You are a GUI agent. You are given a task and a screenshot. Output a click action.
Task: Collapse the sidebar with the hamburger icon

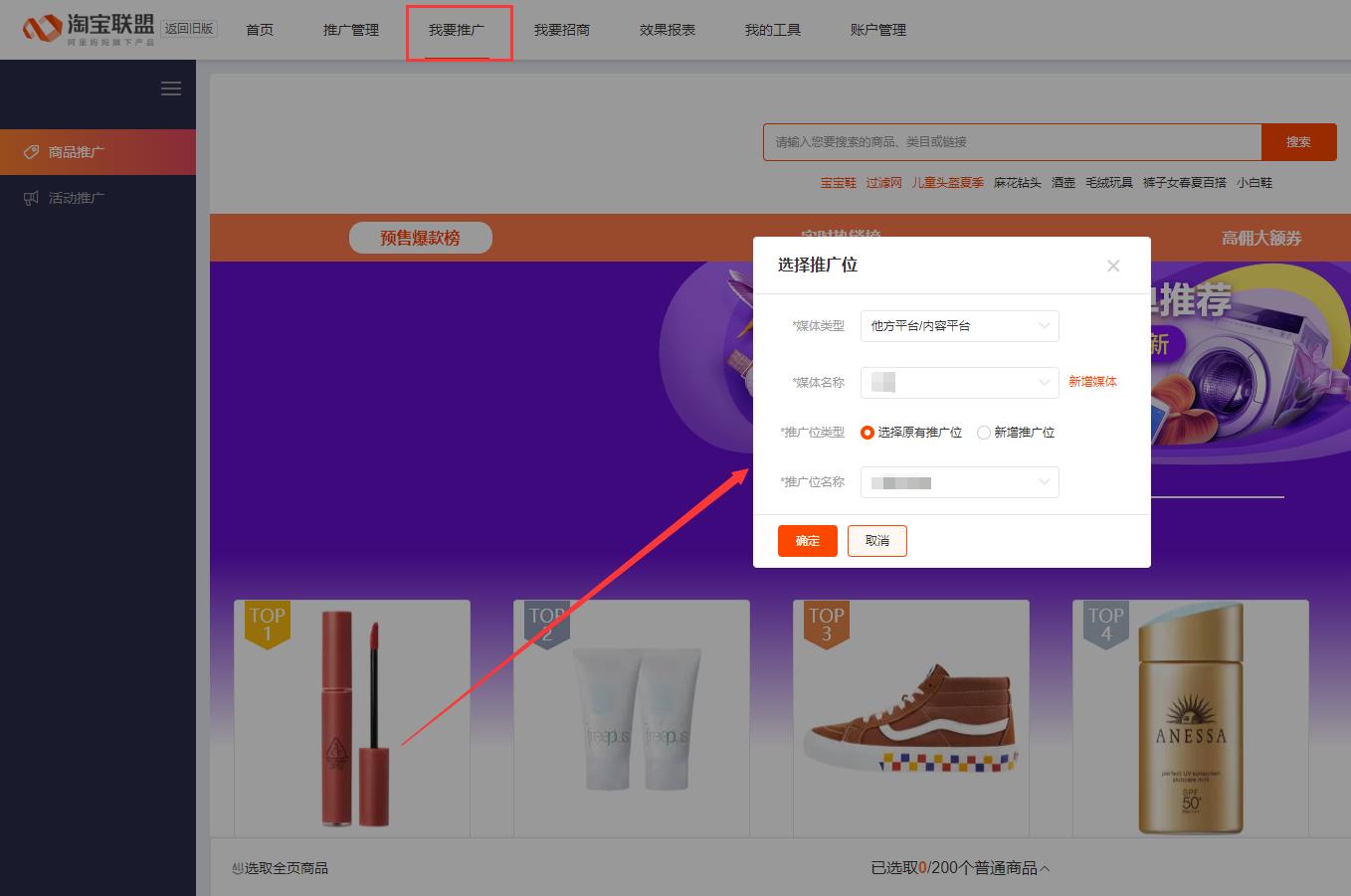click(170, 89)
